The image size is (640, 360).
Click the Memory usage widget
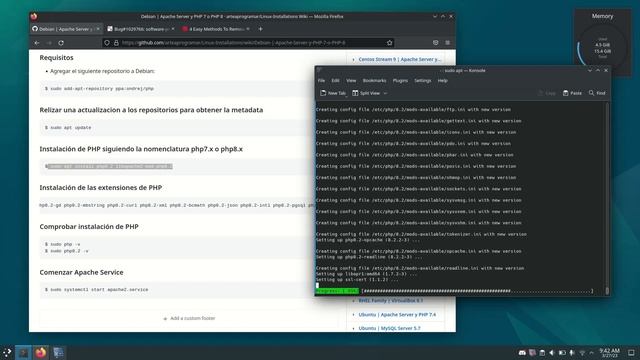tap(602, 42)
